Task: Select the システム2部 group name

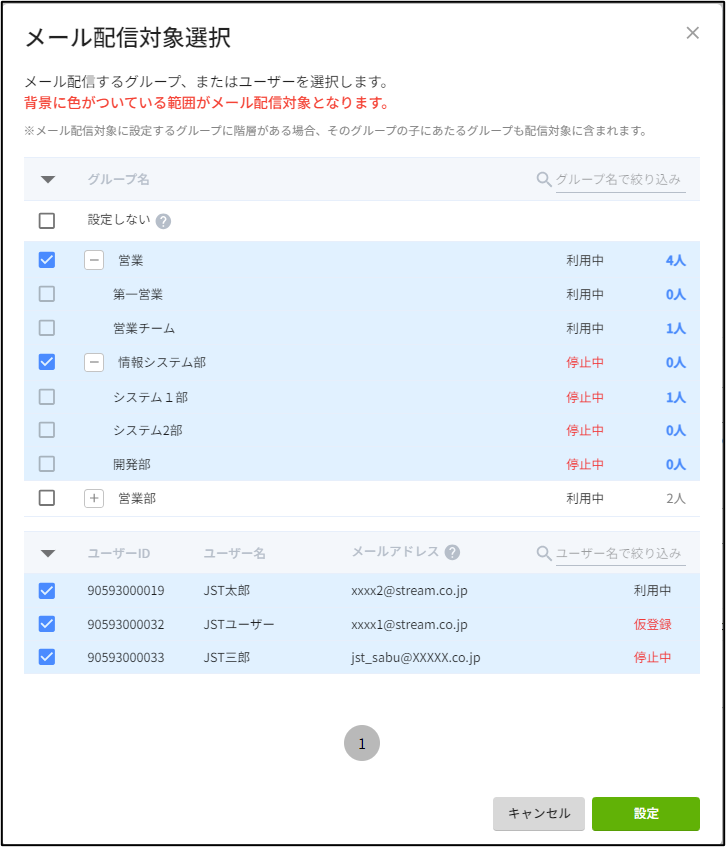Action: tap(147, 431)
